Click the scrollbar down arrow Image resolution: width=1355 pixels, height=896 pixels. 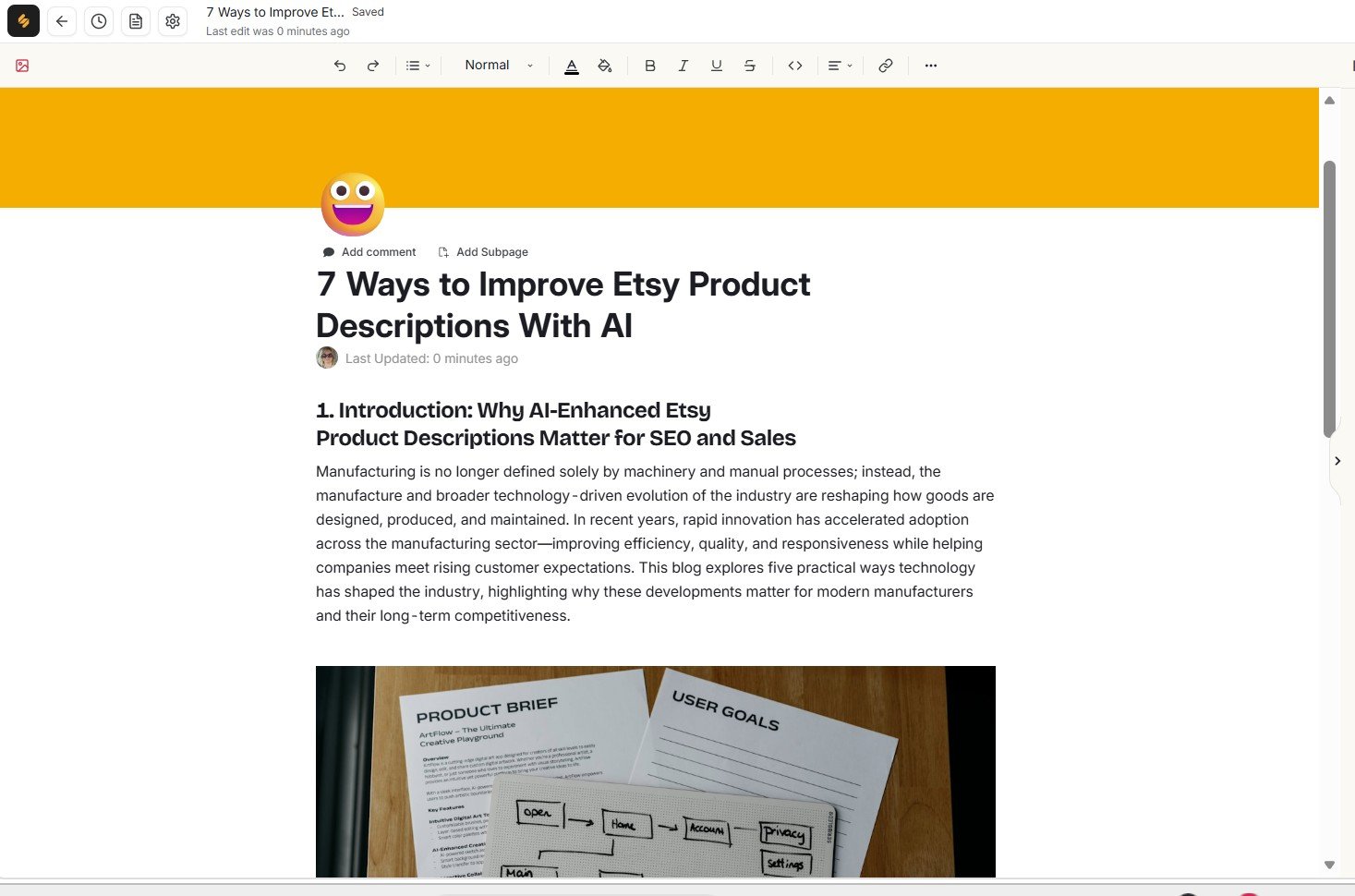click(1329, 865)
